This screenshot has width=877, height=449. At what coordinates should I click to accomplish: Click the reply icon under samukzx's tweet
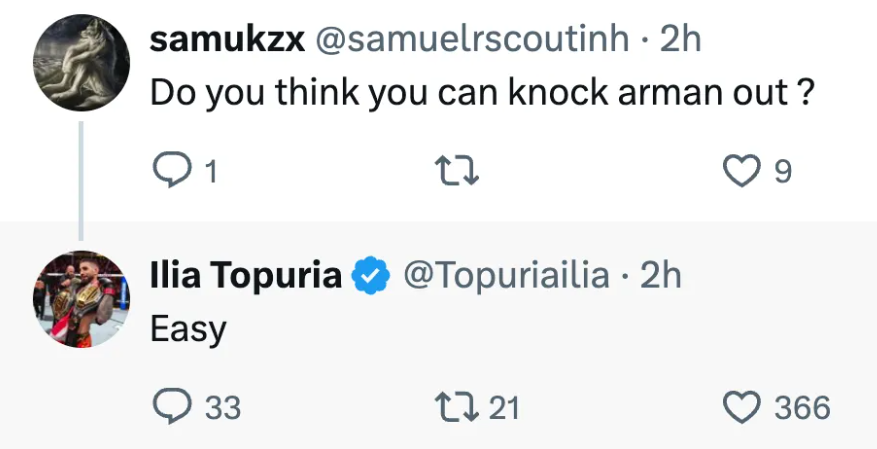tap(169, 172)
